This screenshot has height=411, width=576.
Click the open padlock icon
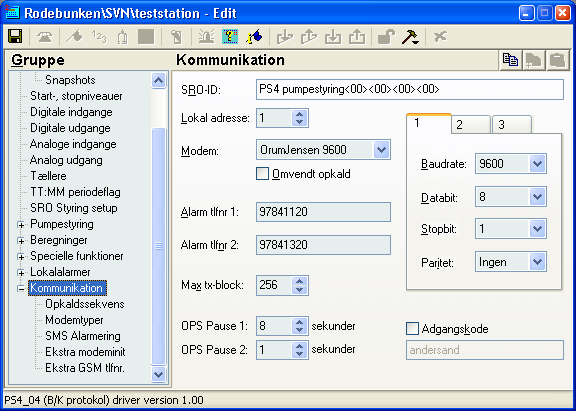pos(386,37)
